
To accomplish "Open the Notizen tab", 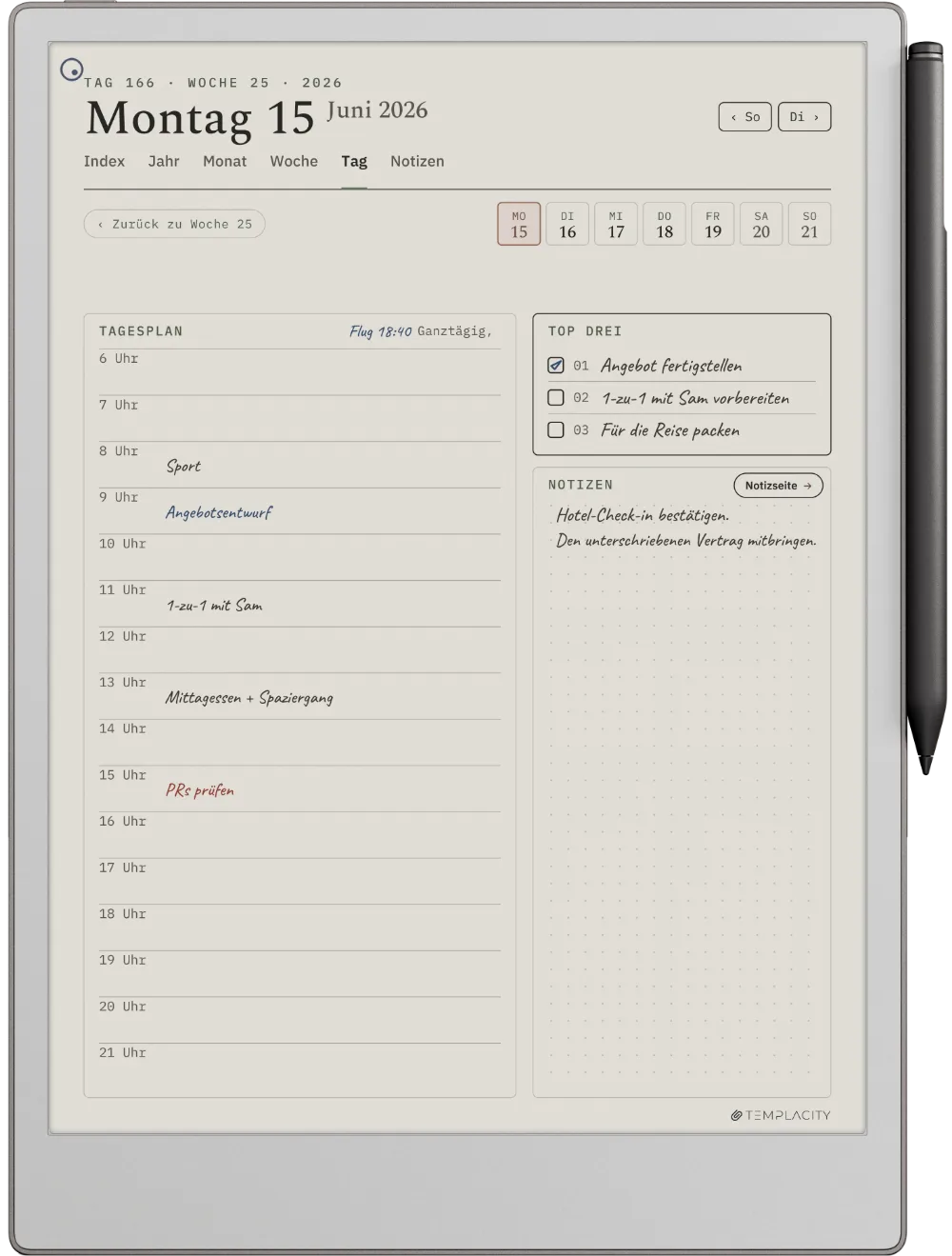I will [x=417, y=161].
